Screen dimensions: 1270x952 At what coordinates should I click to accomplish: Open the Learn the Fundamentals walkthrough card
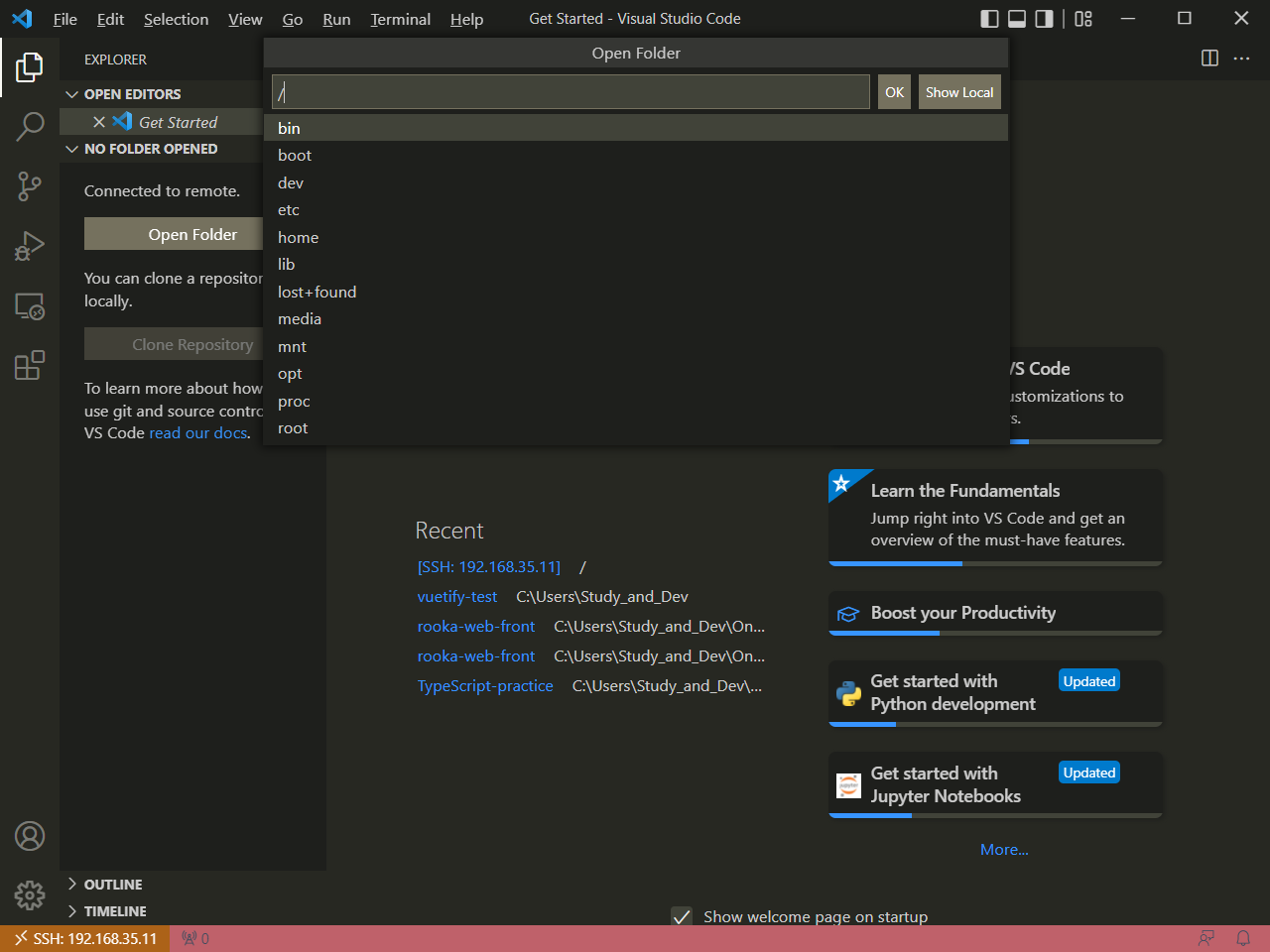pos(995,518)
